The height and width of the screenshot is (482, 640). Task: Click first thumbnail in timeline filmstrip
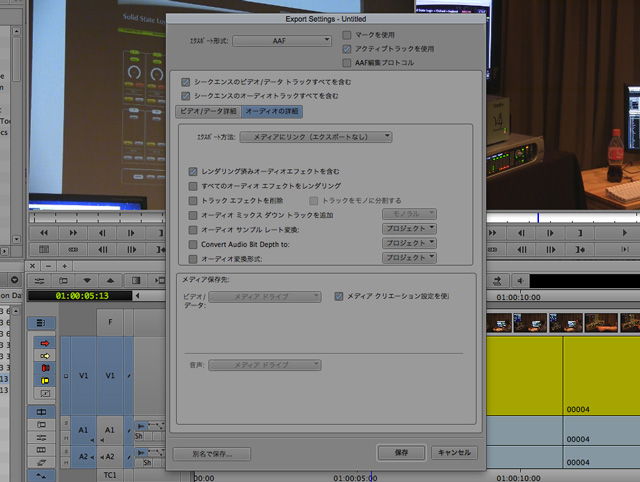(499, 323)
